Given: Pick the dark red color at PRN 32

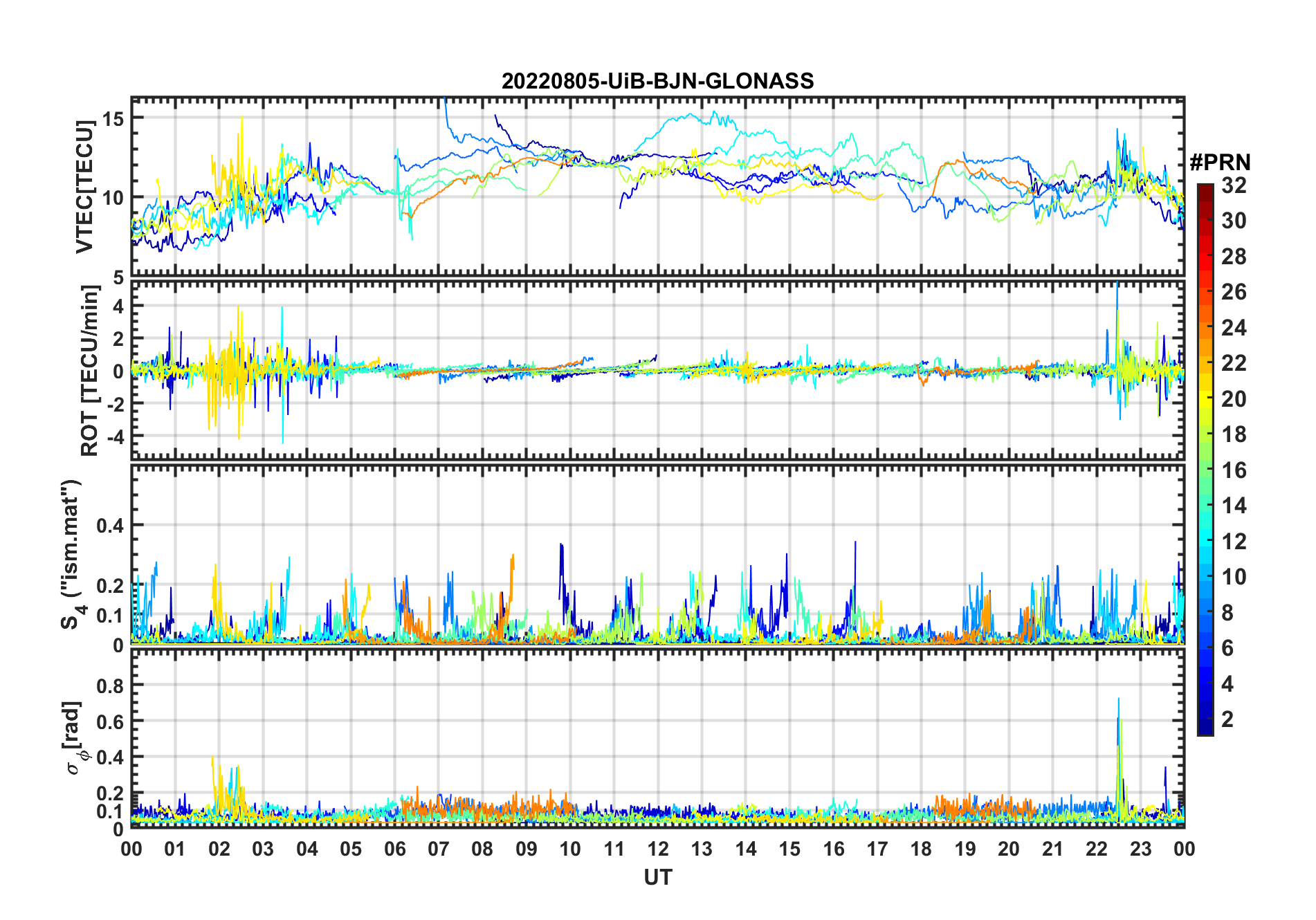Looking at the screenshot, I should click(x=1205, y=187).
